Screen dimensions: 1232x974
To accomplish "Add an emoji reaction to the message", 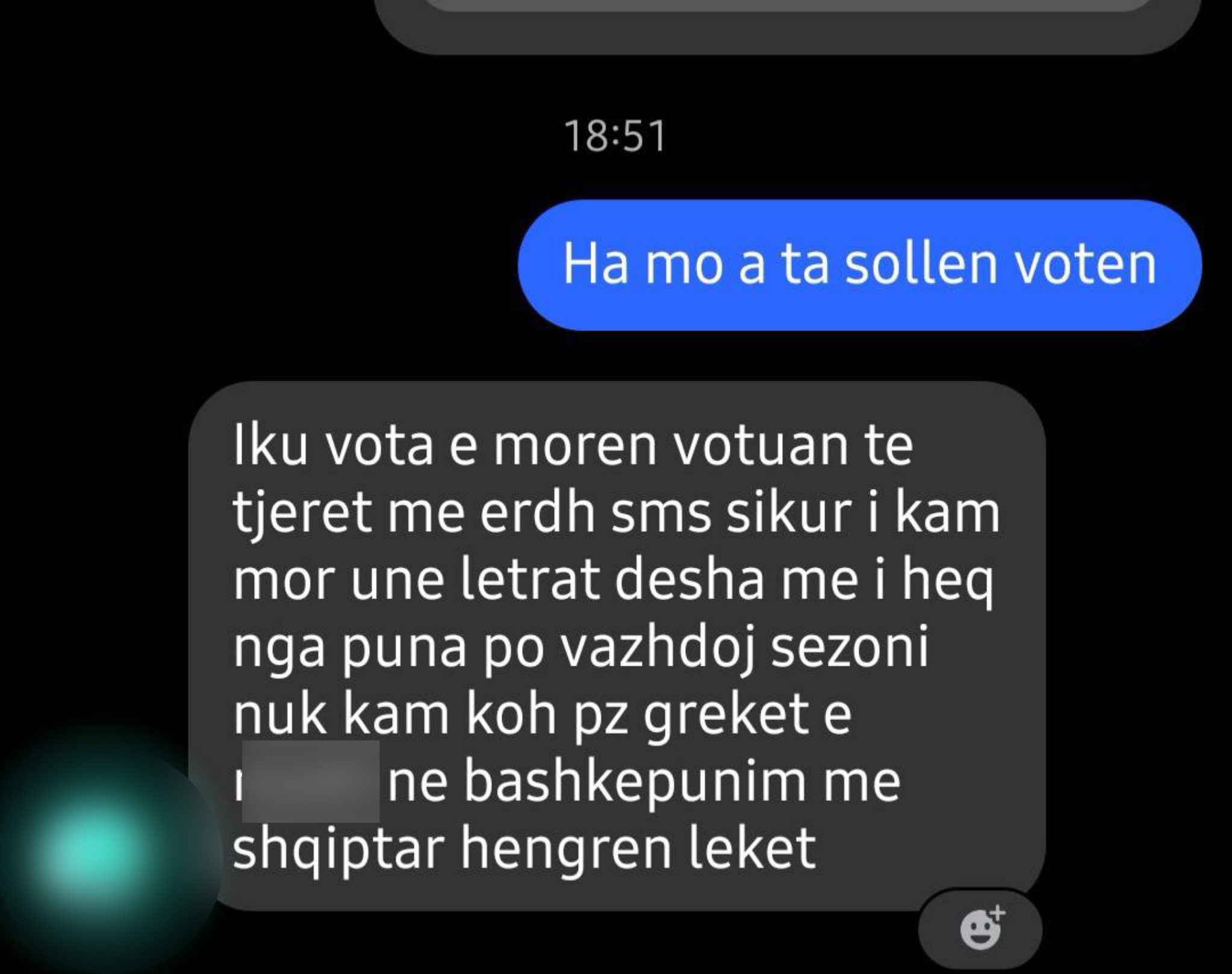I will click(980, 930).
